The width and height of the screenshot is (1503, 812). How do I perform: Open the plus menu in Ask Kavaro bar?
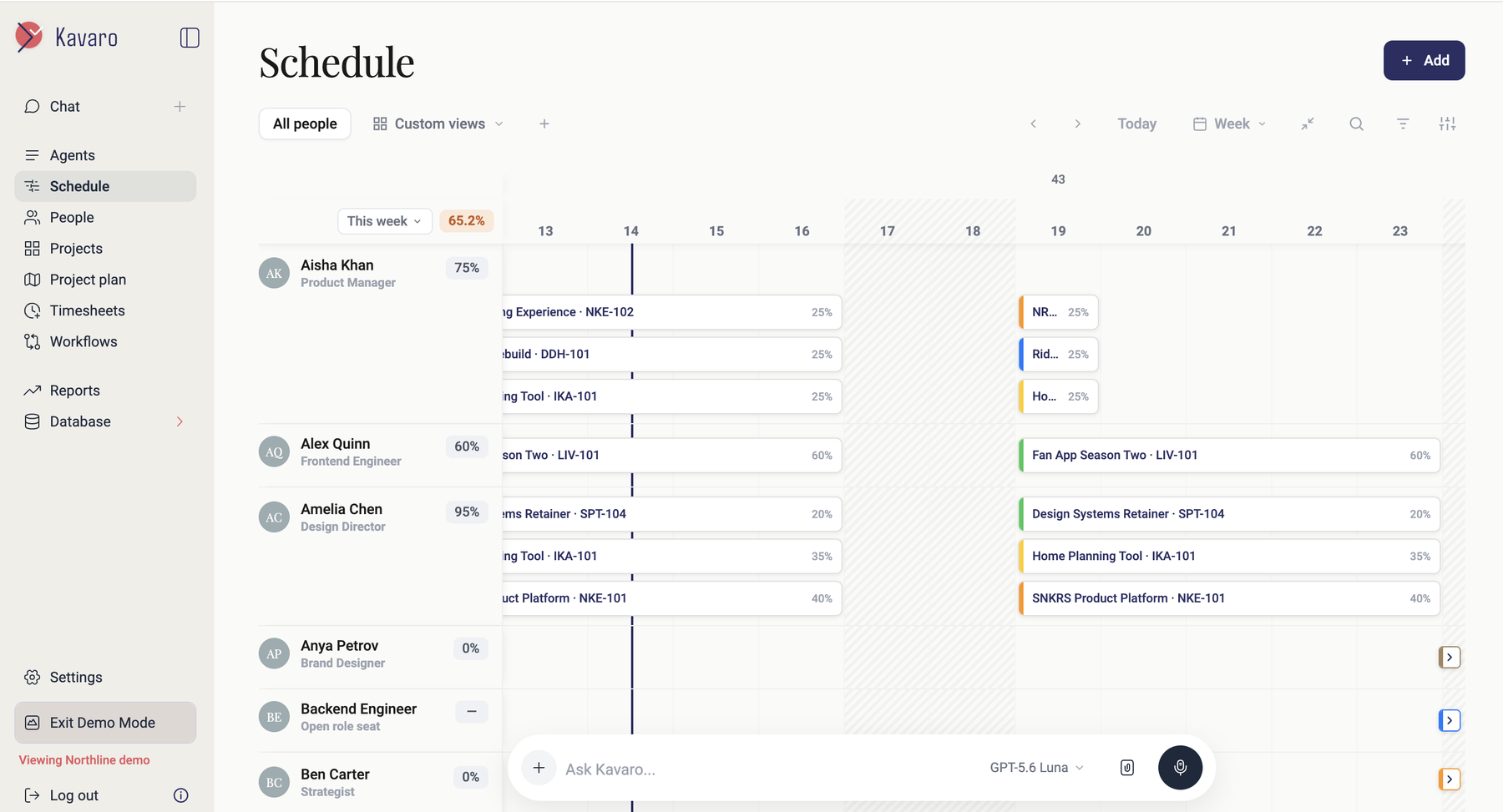(x=539, y=768)
